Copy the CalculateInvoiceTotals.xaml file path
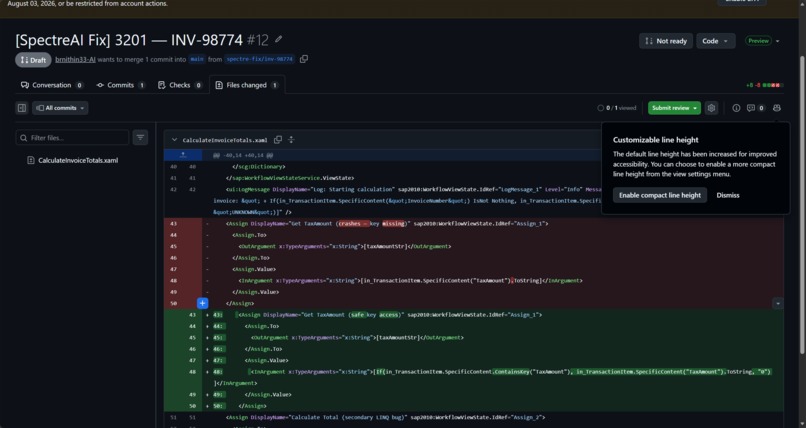The height and width of the screenshot is (428, 806). [278, 140]
